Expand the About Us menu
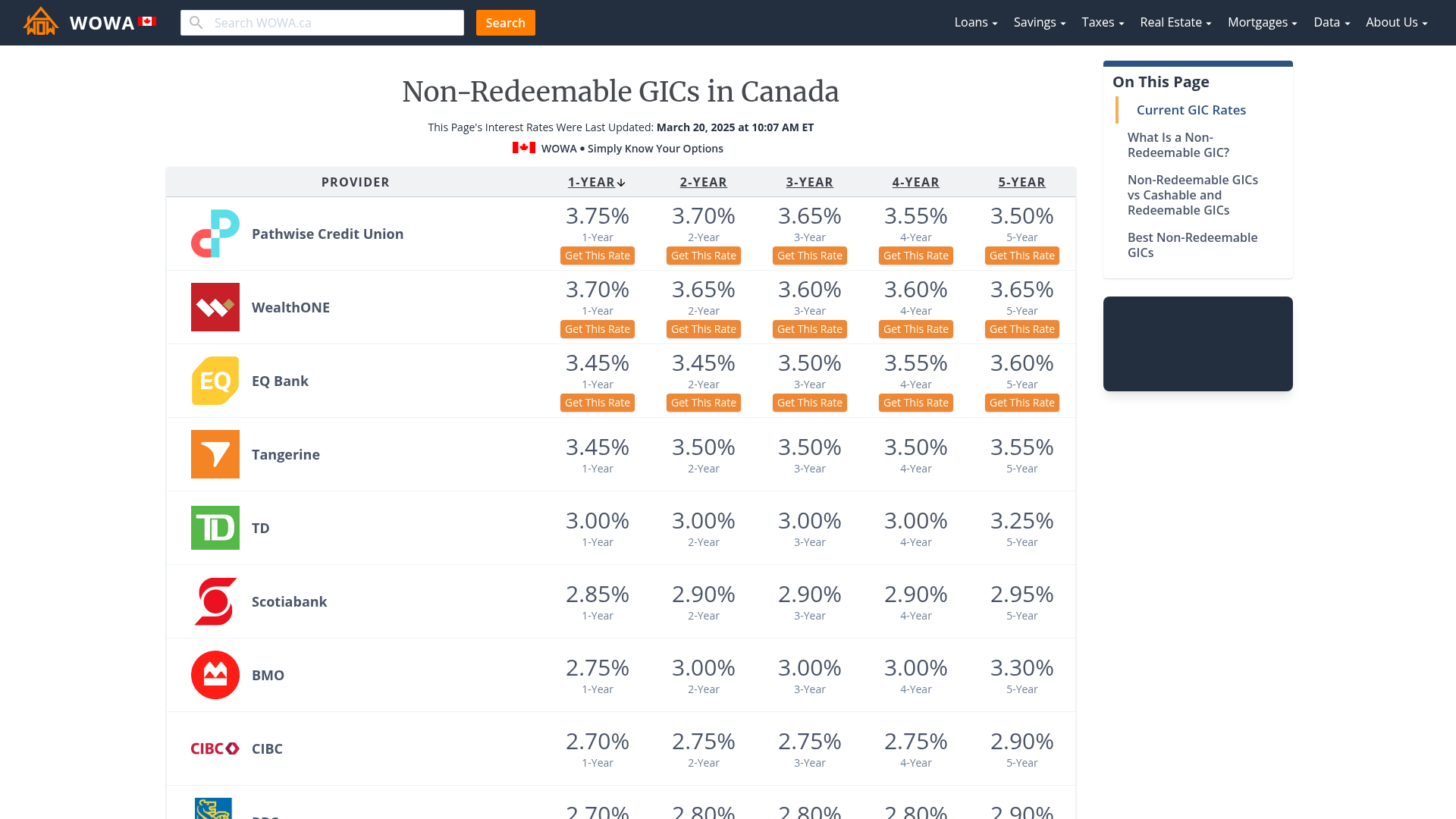 pyautogui.click(x=1397, y=23)
